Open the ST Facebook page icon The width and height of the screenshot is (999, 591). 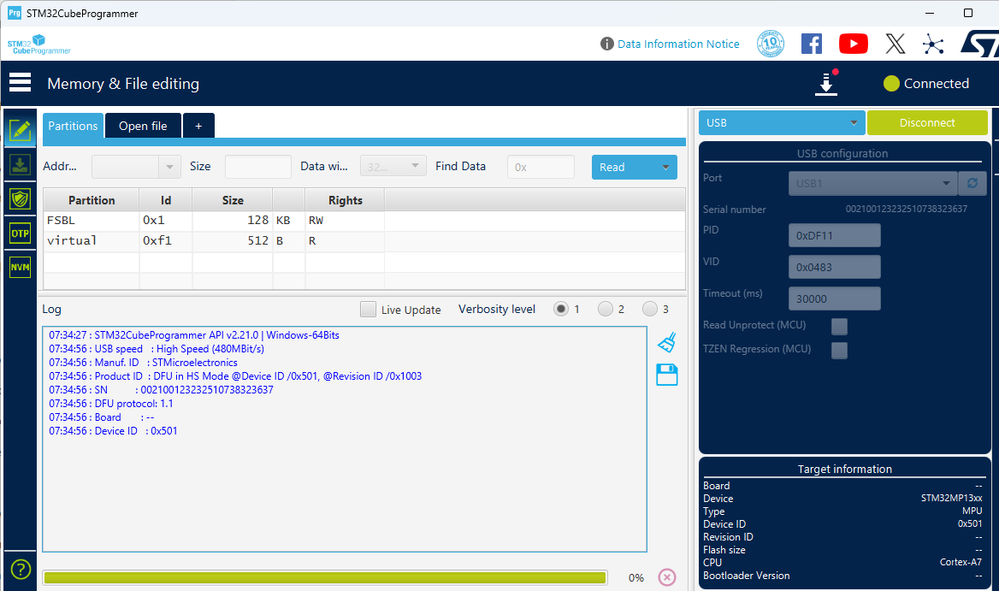(811, 44)
